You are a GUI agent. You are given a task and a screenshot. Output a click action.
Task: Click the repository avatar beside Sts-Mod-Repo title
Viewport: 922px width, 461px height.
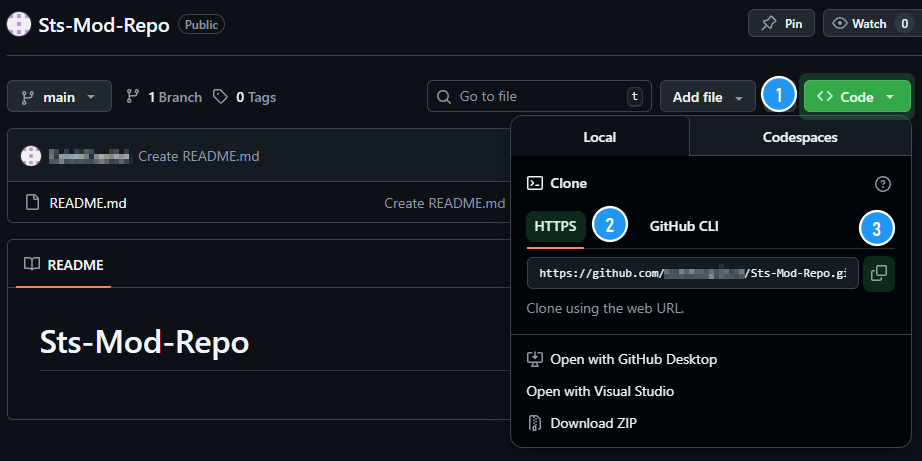[19, 24]
